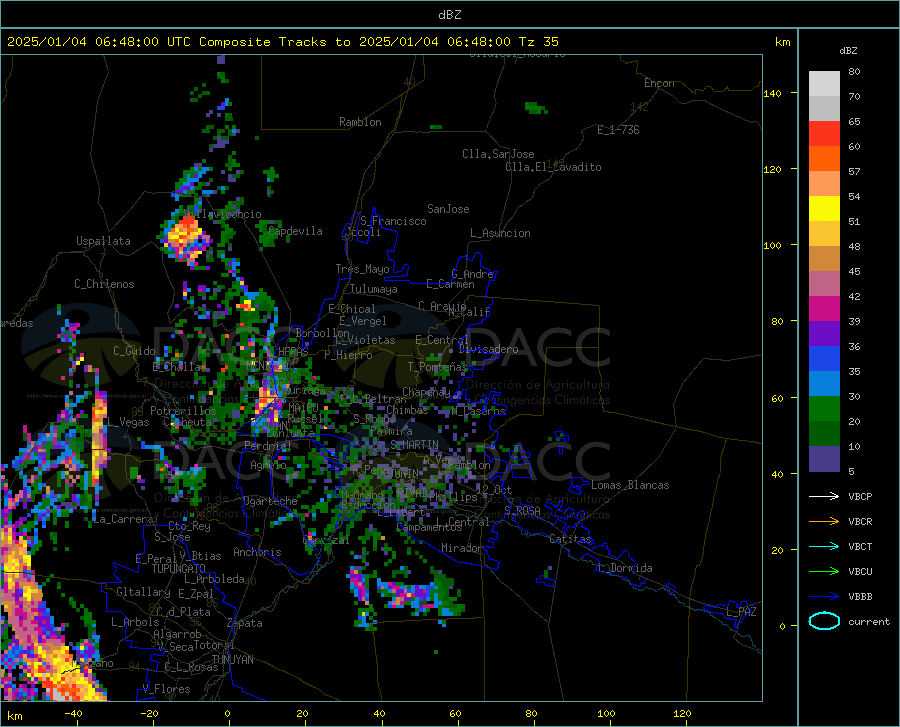
Task: Click the intense storm cell near Villavicencio
Action: coord(187,236)
